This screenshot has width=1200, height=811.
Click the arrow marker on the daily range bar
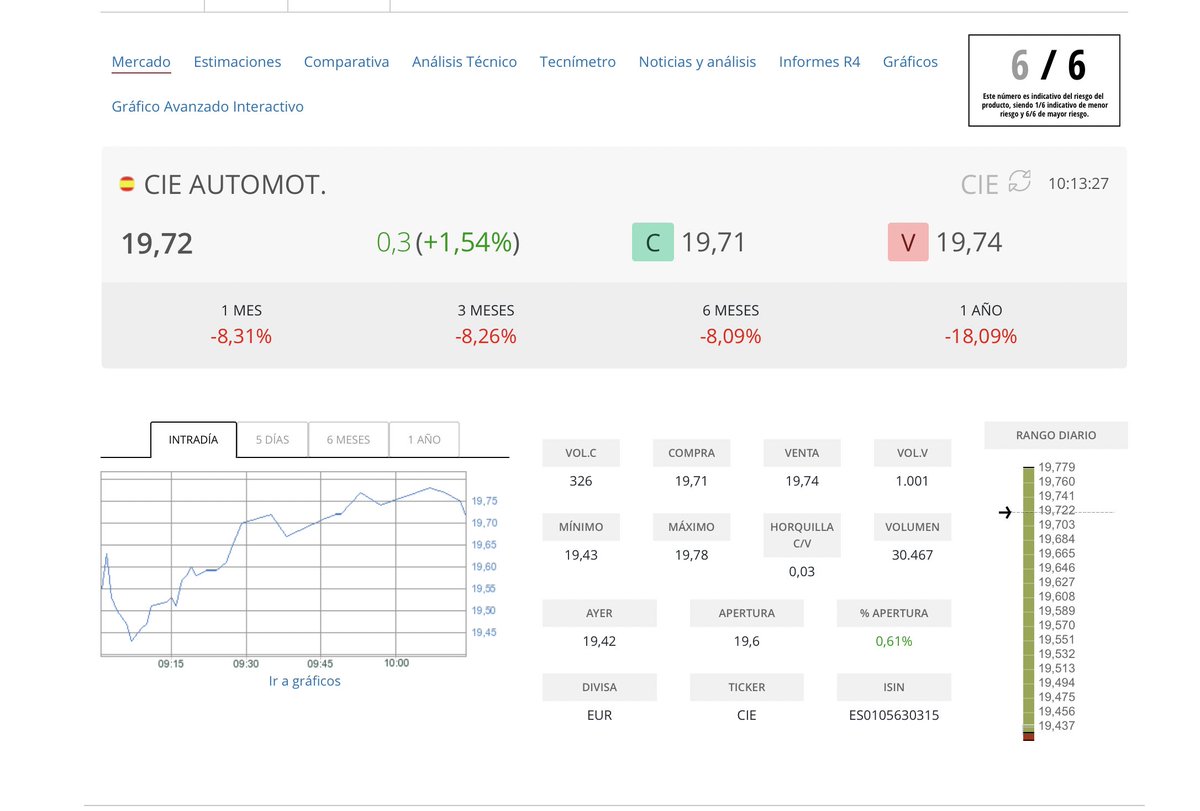[x=1005, y=513]
